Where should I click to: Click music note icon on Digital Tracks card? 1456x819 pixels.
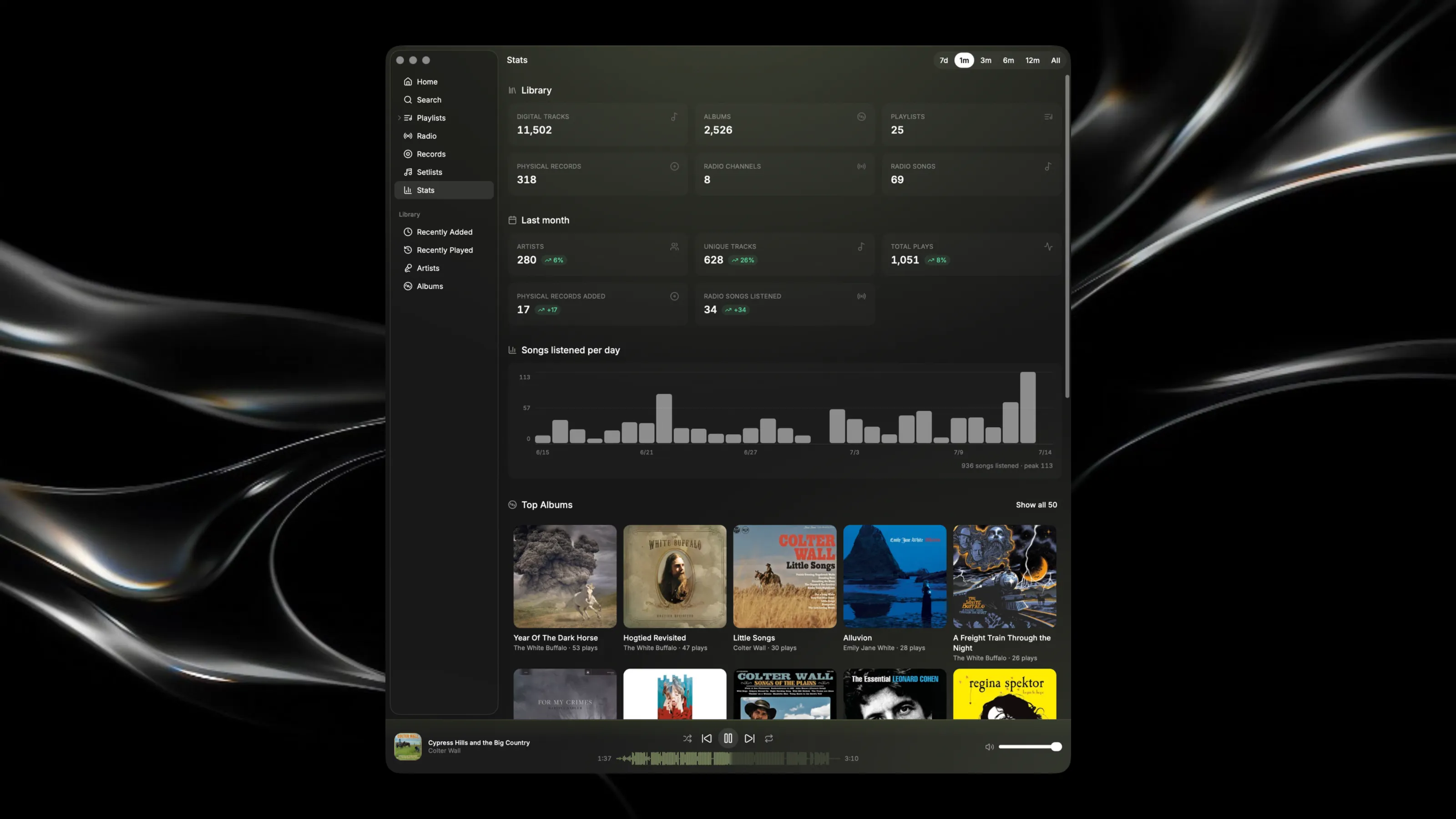tap(674, 117)
